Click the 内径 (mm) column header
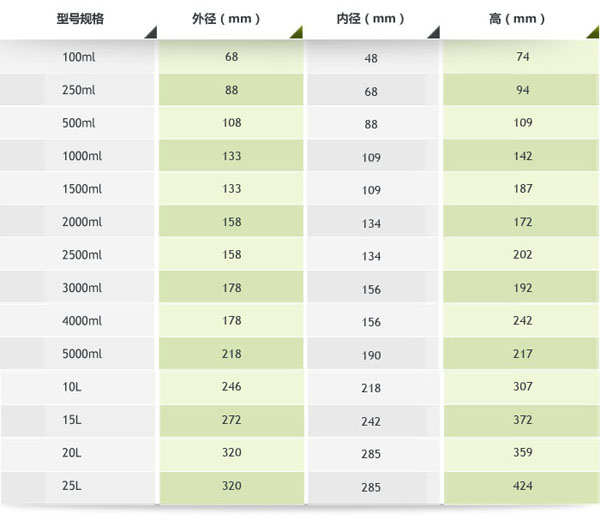This screenshot has width=600, height=519. point(371,18)
